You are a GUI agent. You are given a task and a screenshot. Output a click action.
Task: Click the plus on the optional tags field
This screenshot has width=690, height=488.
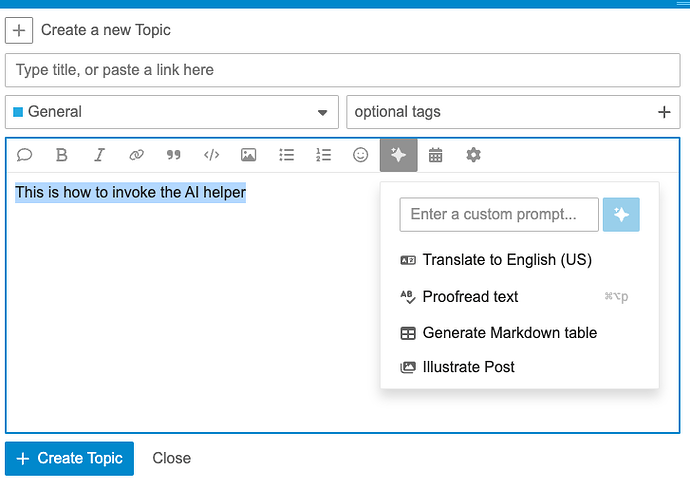pos(664,112)
